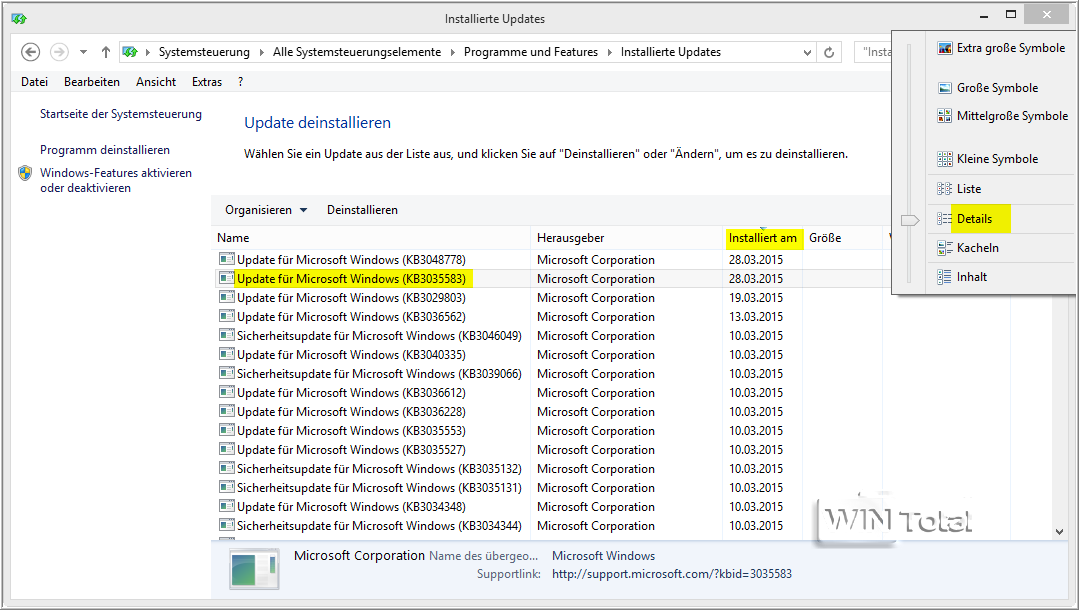Click the search input field
This screenshot has width=1079, height=610.
[873, 52]
